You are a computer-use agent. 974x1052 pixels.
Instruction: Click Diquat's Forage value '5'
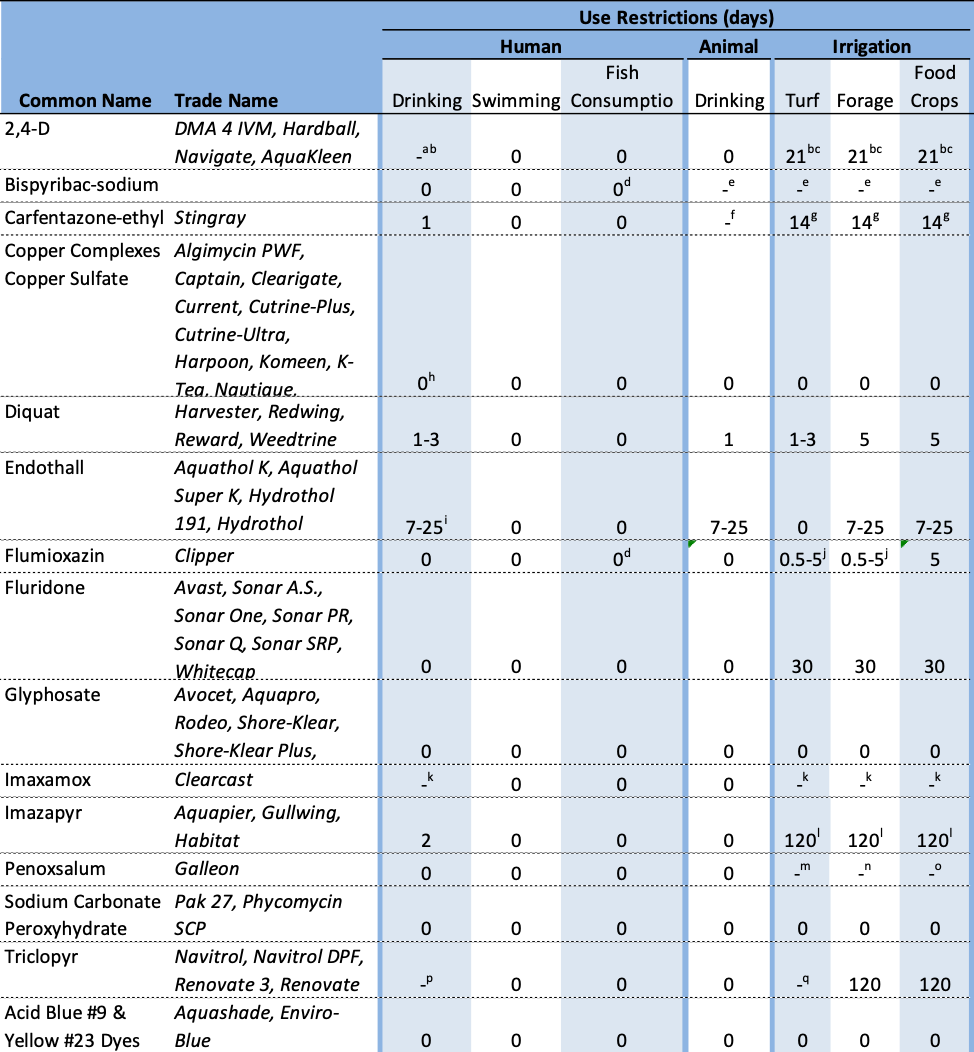(865, 439)
